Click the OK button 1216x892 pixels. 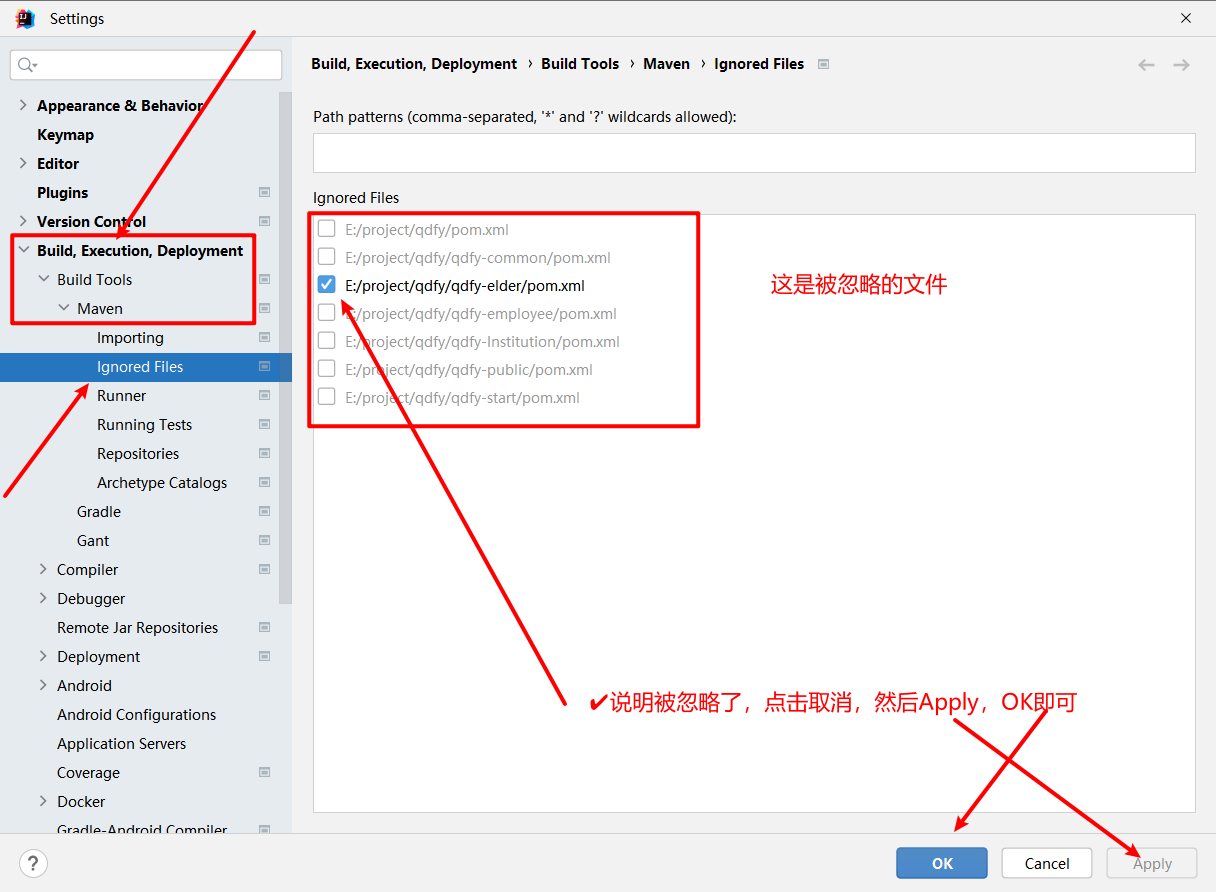tap(942, 863)
